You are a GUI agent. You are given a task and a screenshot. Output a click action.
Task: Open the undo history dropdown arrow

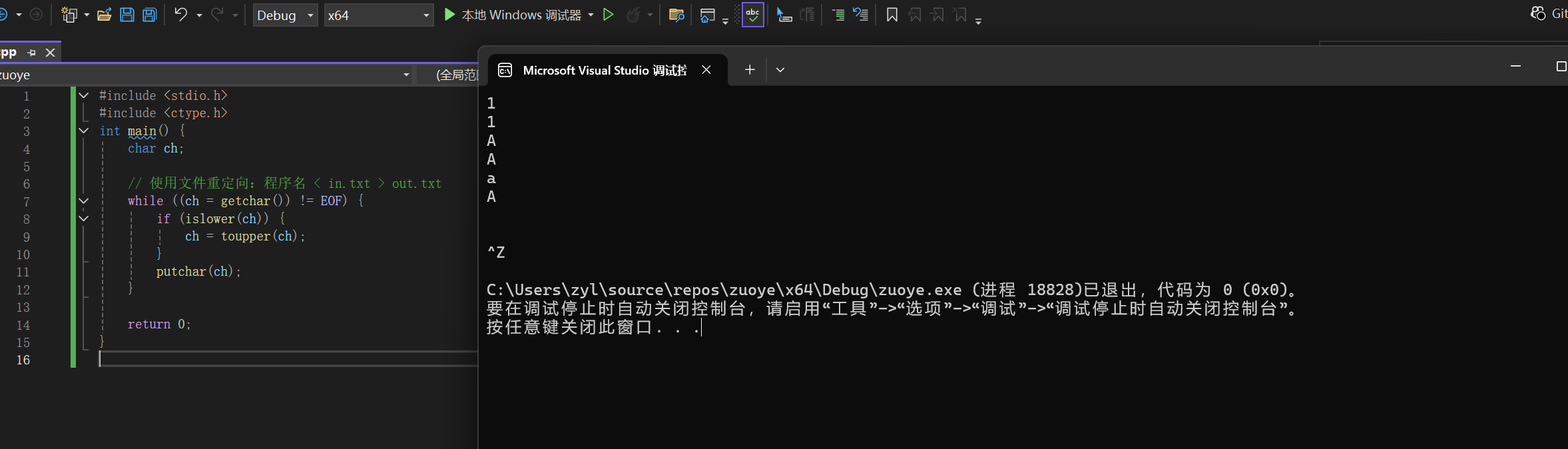point(199,15)
